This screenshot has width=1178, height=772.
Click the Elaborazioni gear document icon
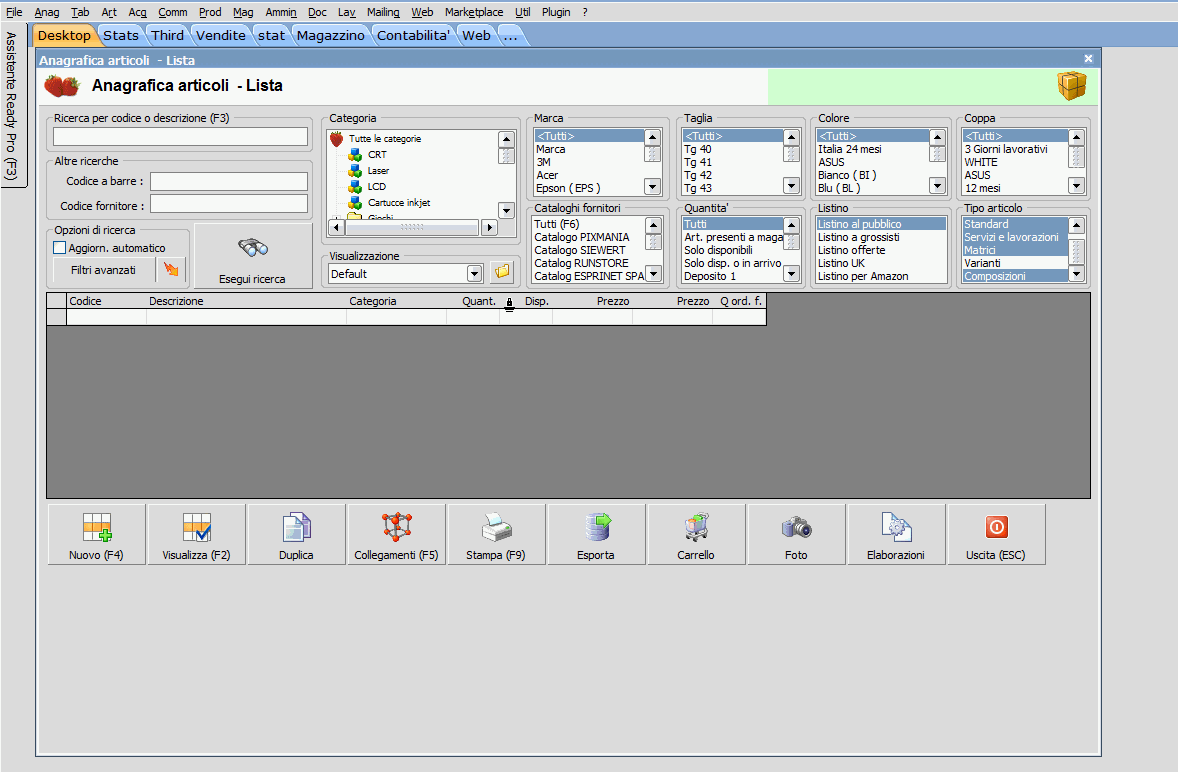coord(896,527)
